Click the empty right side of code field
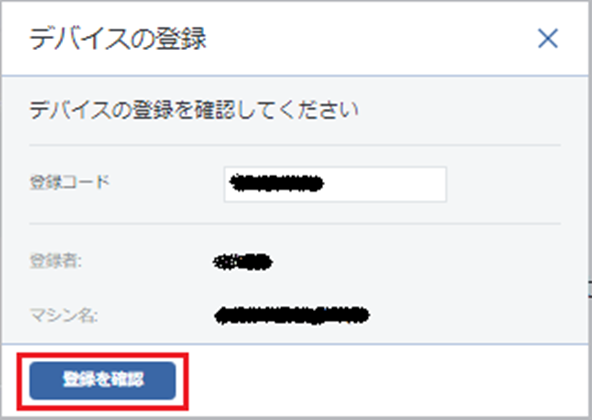Image resolution: width=592 pixels, height=420 pixels. pos(385,184)
